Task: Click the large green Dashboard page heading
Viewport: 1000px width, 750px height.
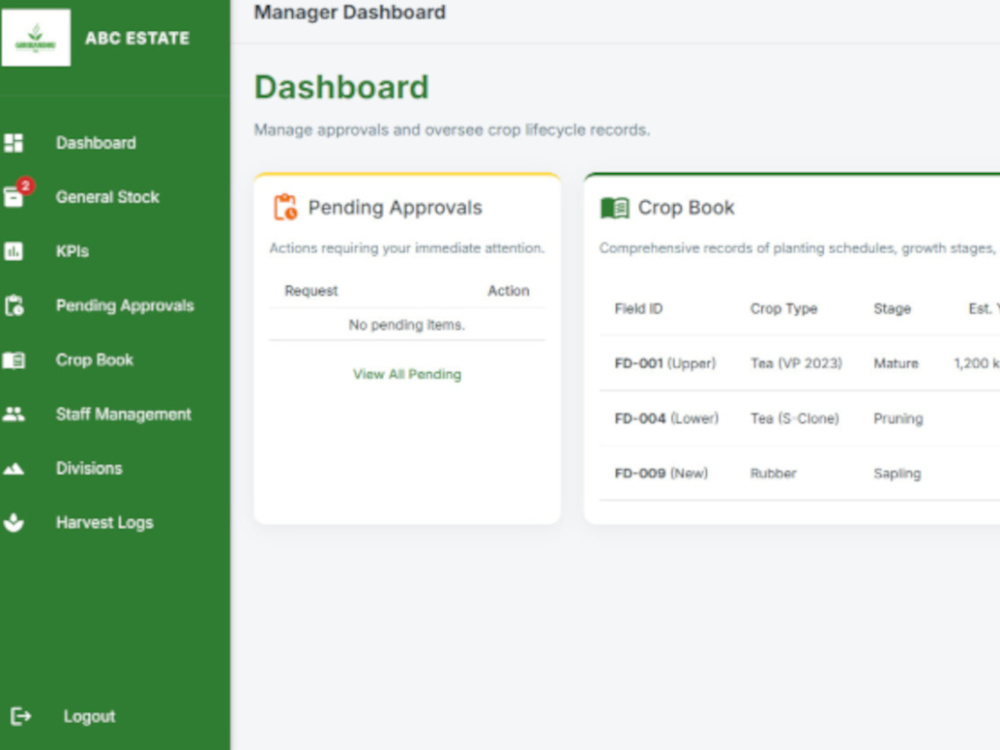Action: [341, 87]
